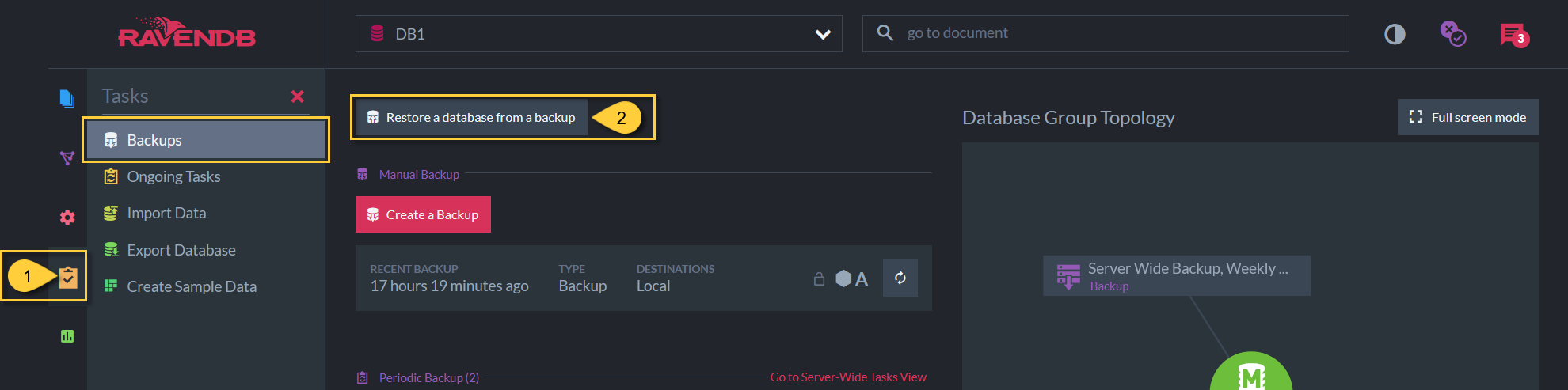Click the Tasks panel title
The height and width of the screenshot is (390, 1568).
point(125,96)
